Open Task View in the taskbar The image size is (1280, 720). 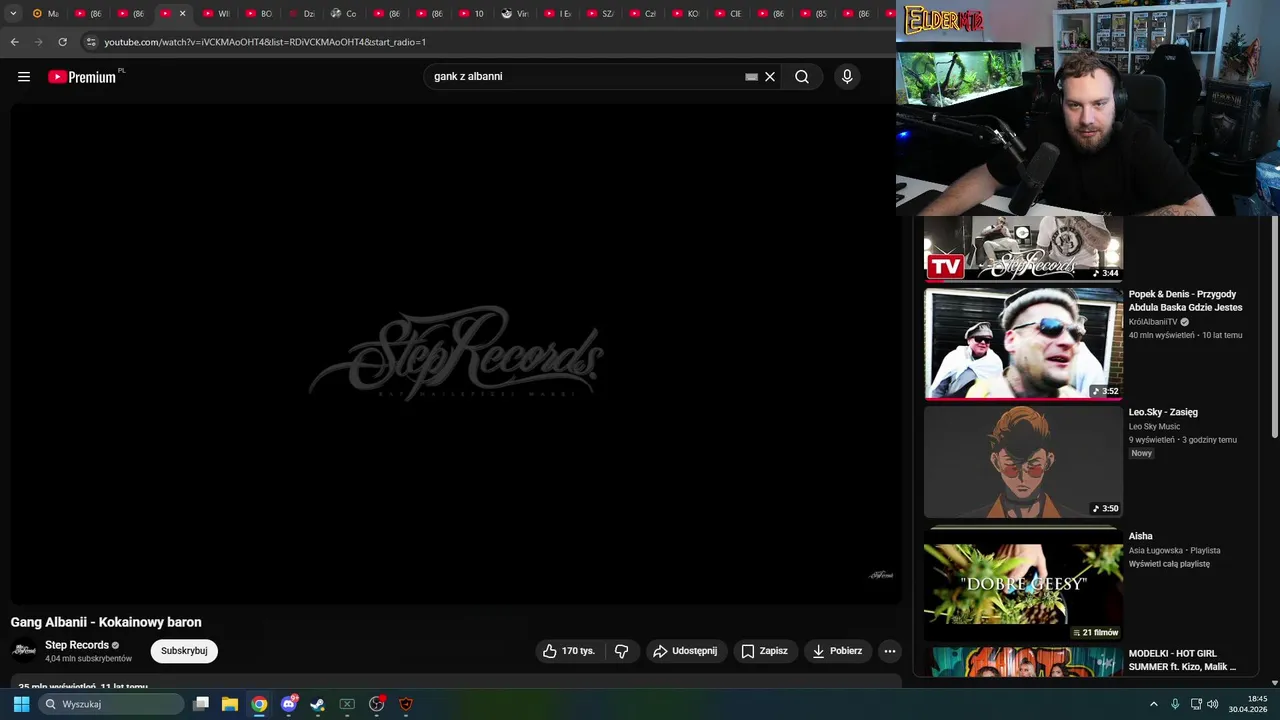[201, 704]
